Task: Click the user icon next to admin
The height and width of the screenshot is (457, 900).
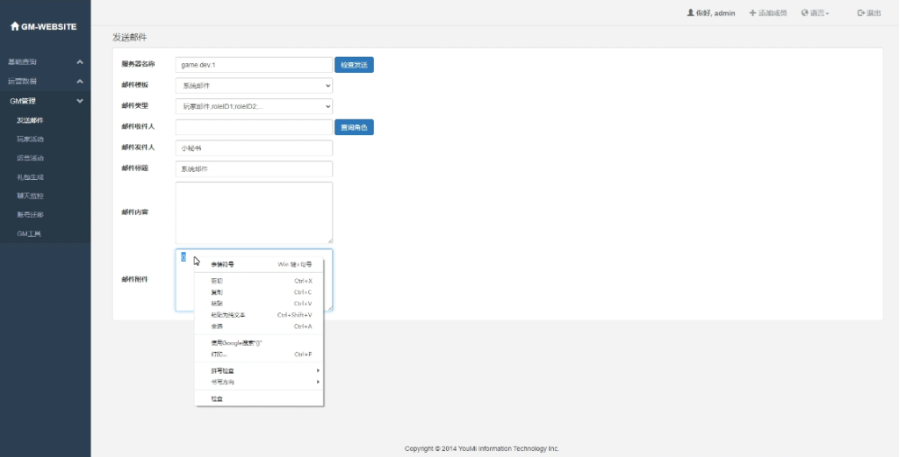Action: tap(690, 13)
